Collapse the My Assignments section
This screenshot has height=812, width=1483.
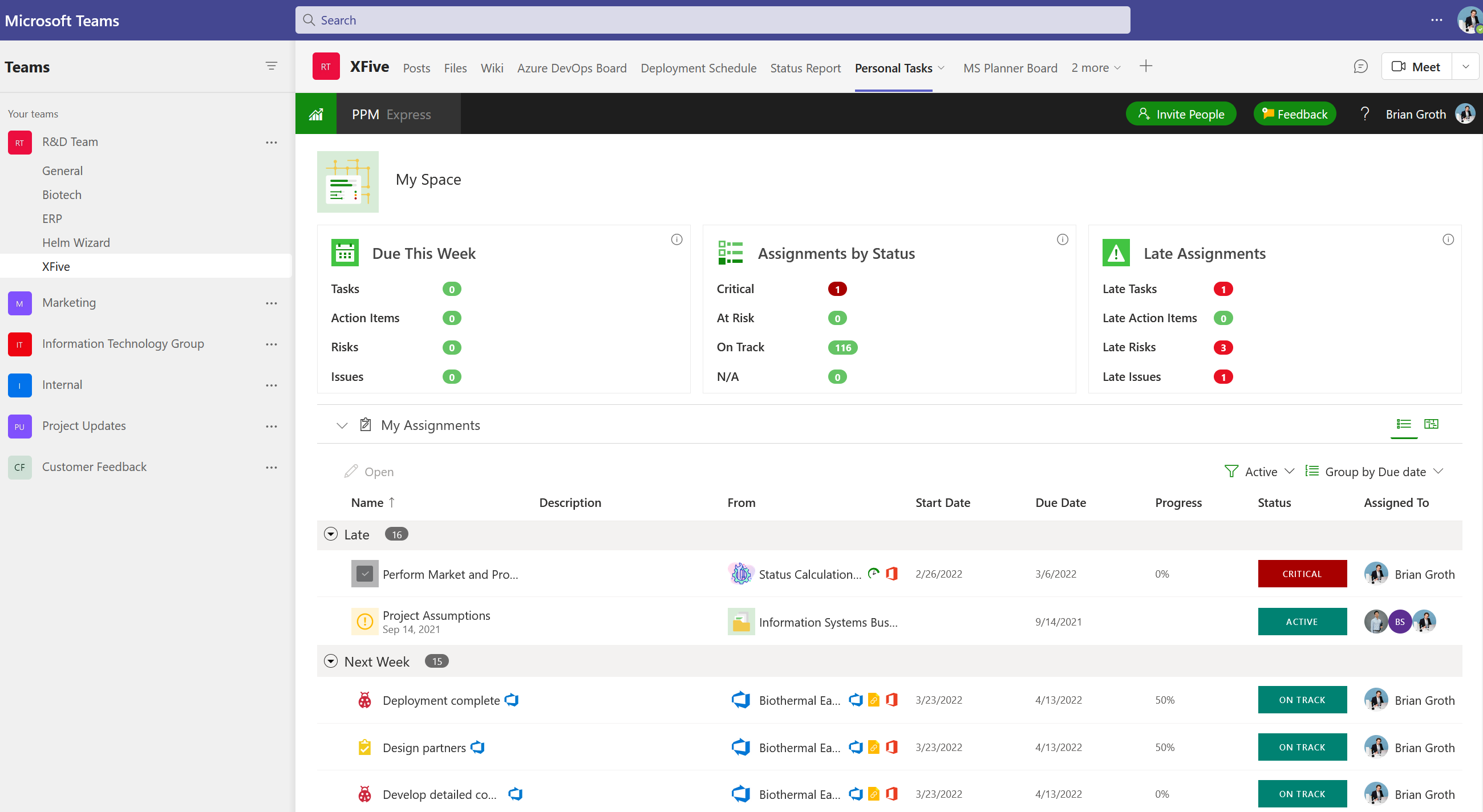pos(342,425)
